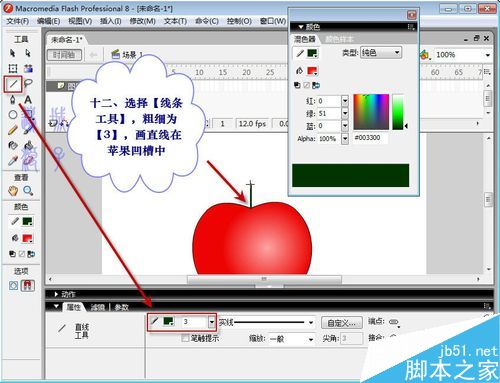Select the Pencil tool
The height and width of the screenshot is (383, 500).
coord(13,130)
